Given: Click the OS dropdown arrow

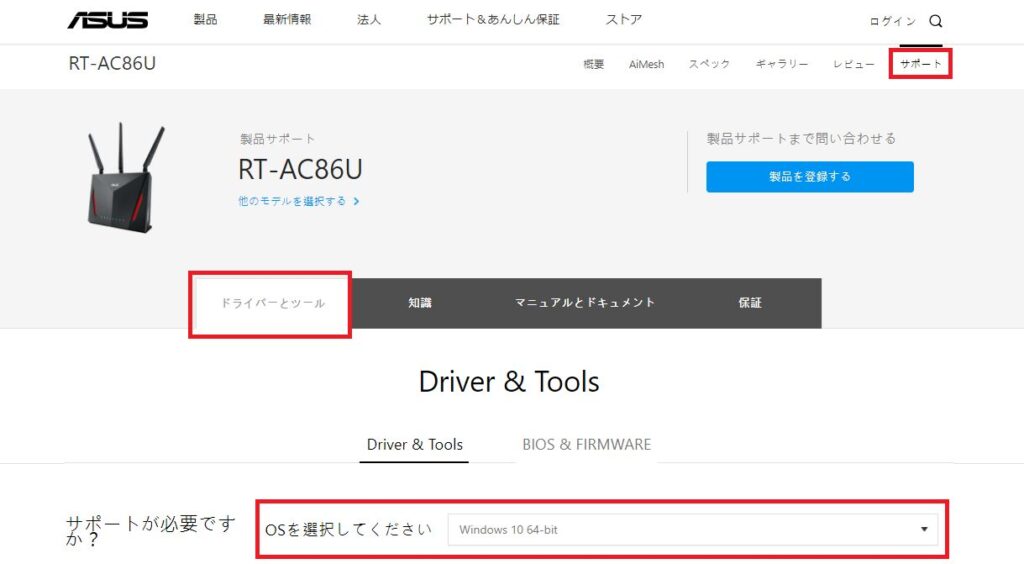Looking at the screenshot, I should tap(924, 529).
